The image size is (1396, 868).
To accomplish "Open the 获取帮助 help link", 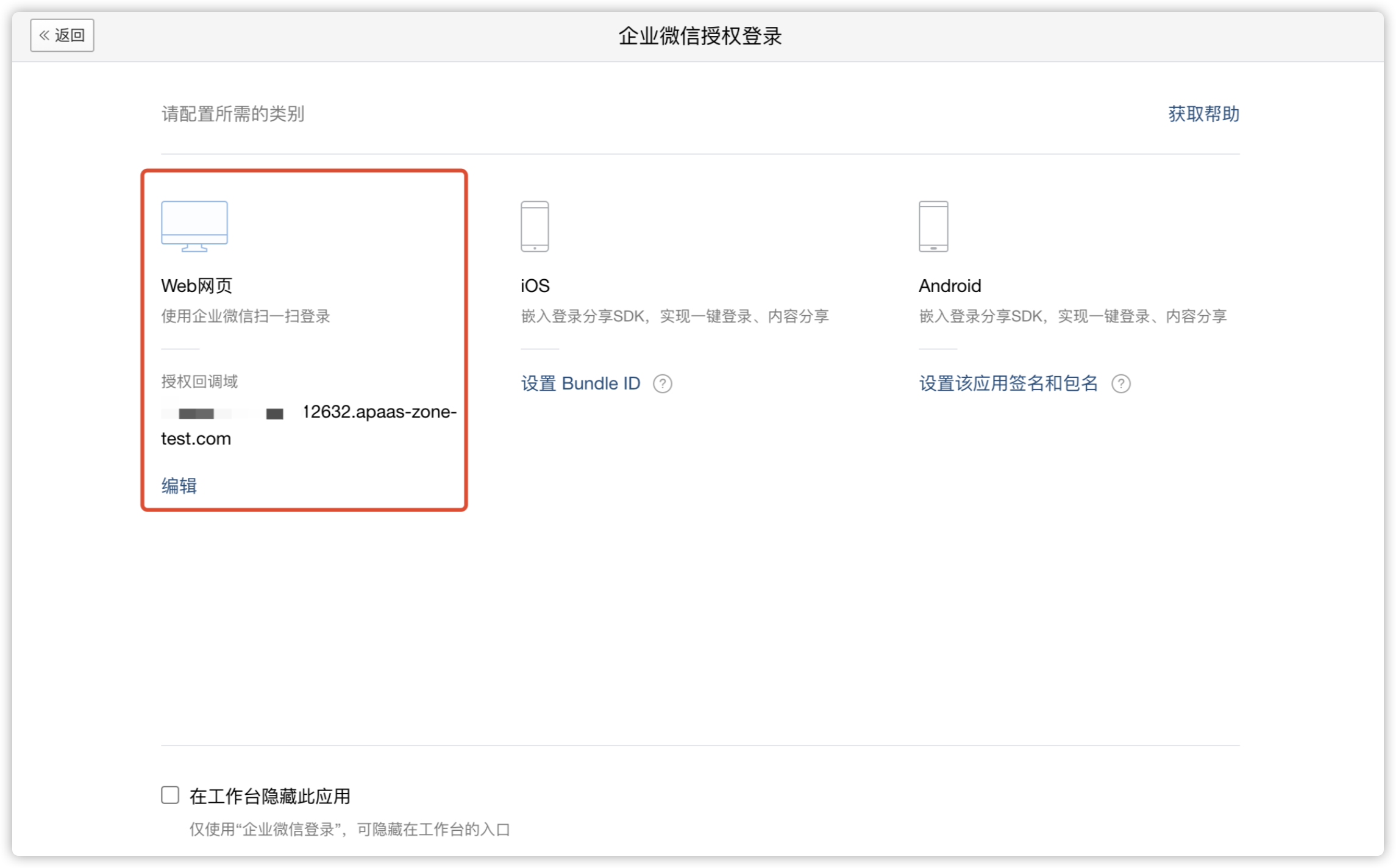I will 1203,113.
